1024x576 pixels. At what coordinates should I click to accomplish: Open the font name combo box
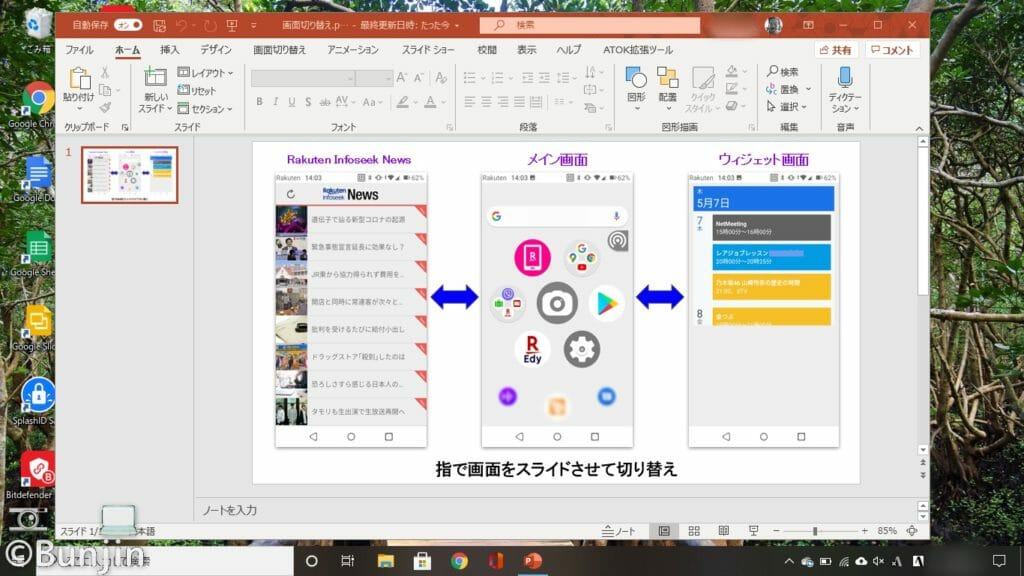(x=302, y=78)
